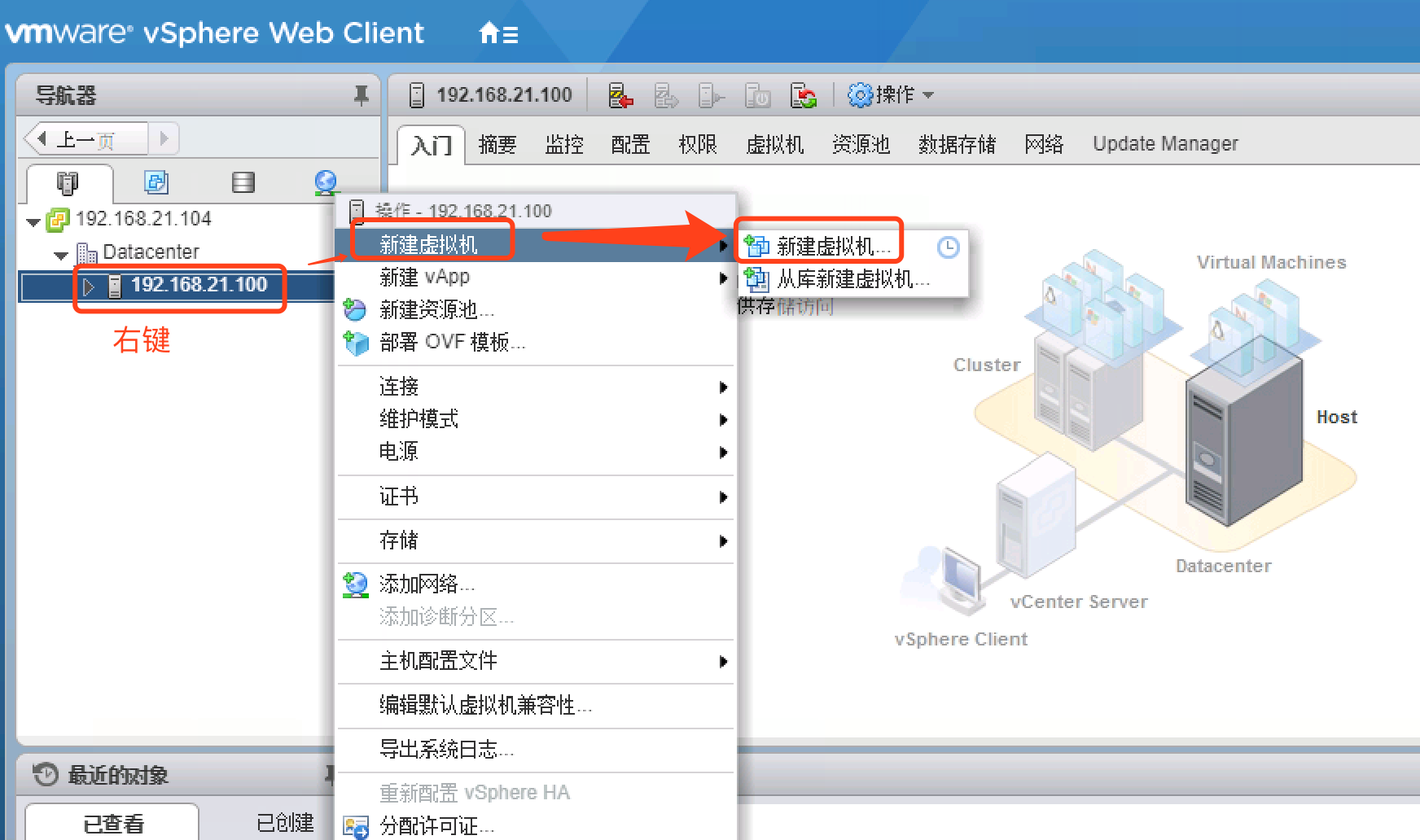Switch to Storage view tab
The width and height of the screenshot is (1420, 840).
pos(243,182)
